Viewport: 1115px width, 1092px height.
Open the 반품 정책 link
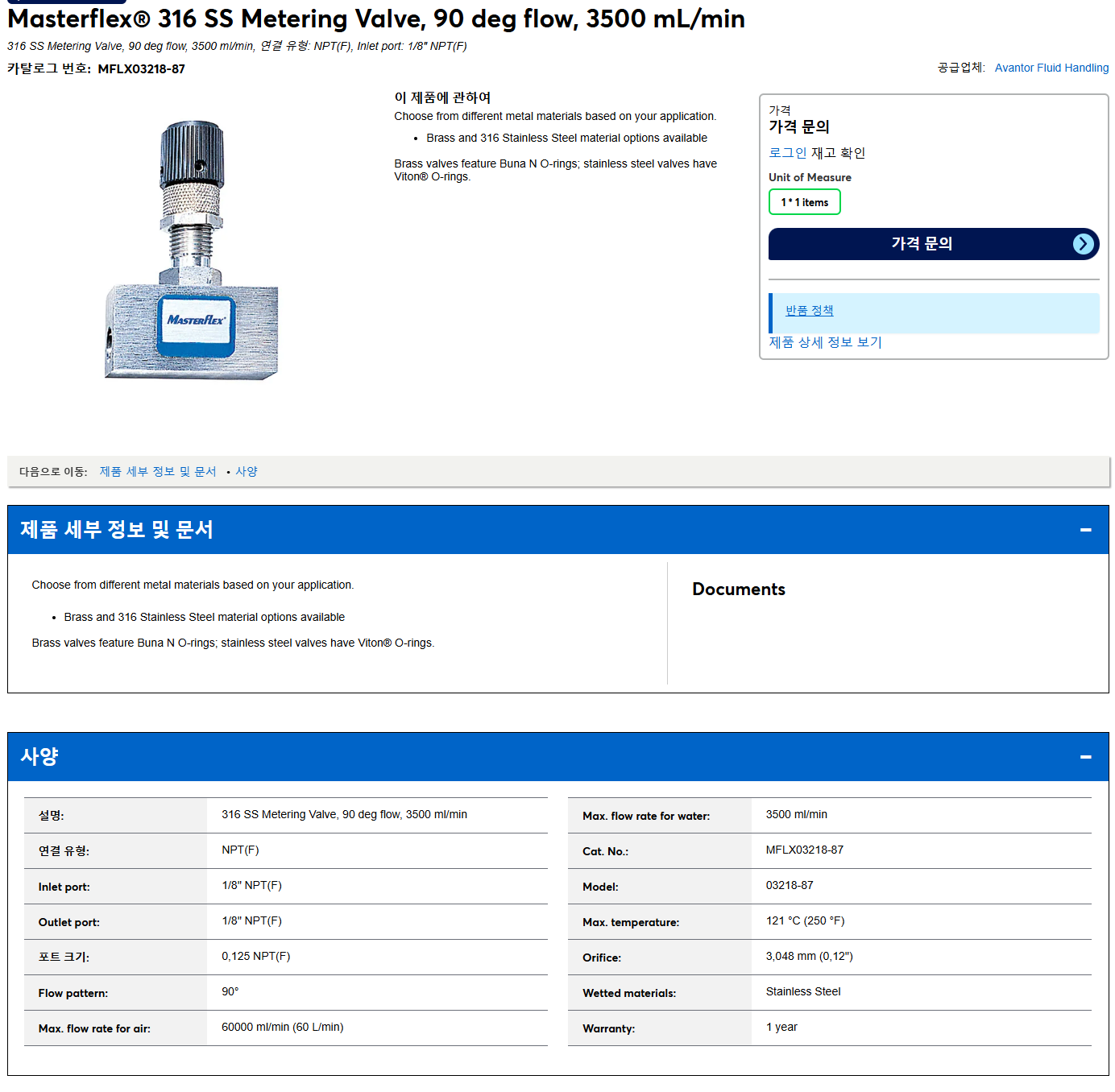pyautogui.click(x=809, y=311)
